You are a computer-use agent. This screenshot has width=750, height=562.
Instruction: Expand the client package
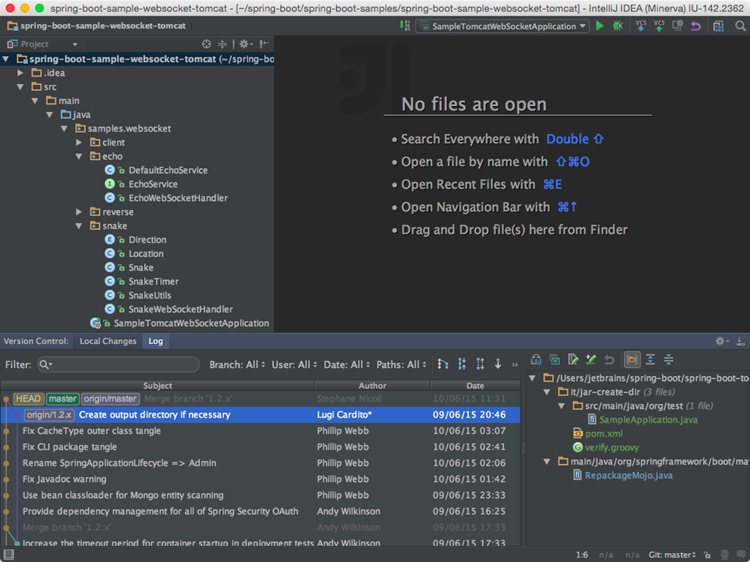79,143
